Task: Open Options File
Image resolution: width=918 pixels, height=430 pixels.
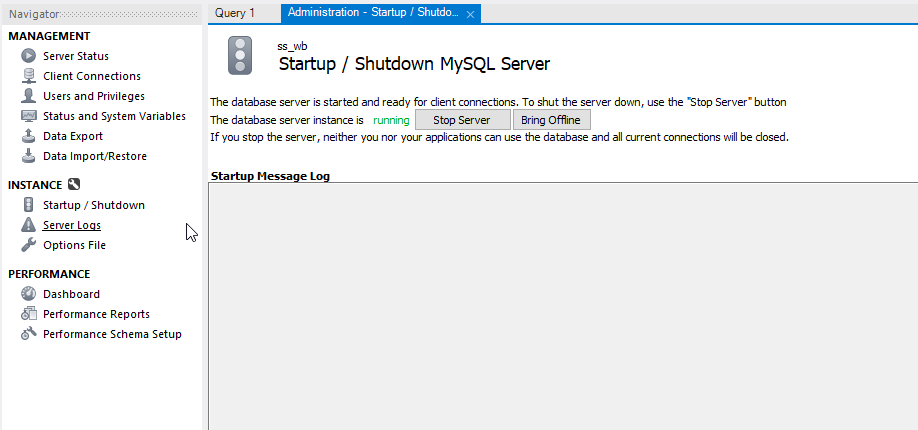Action: point(74,245)
